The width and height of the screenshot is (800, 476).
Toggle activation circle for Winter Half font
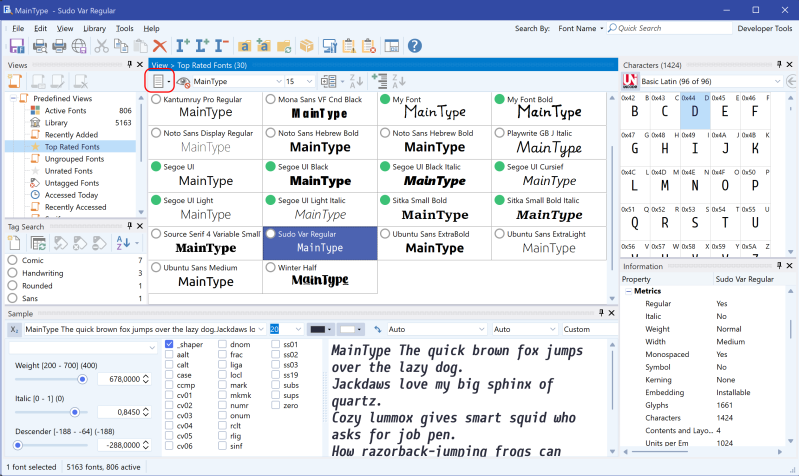(271, 268)
